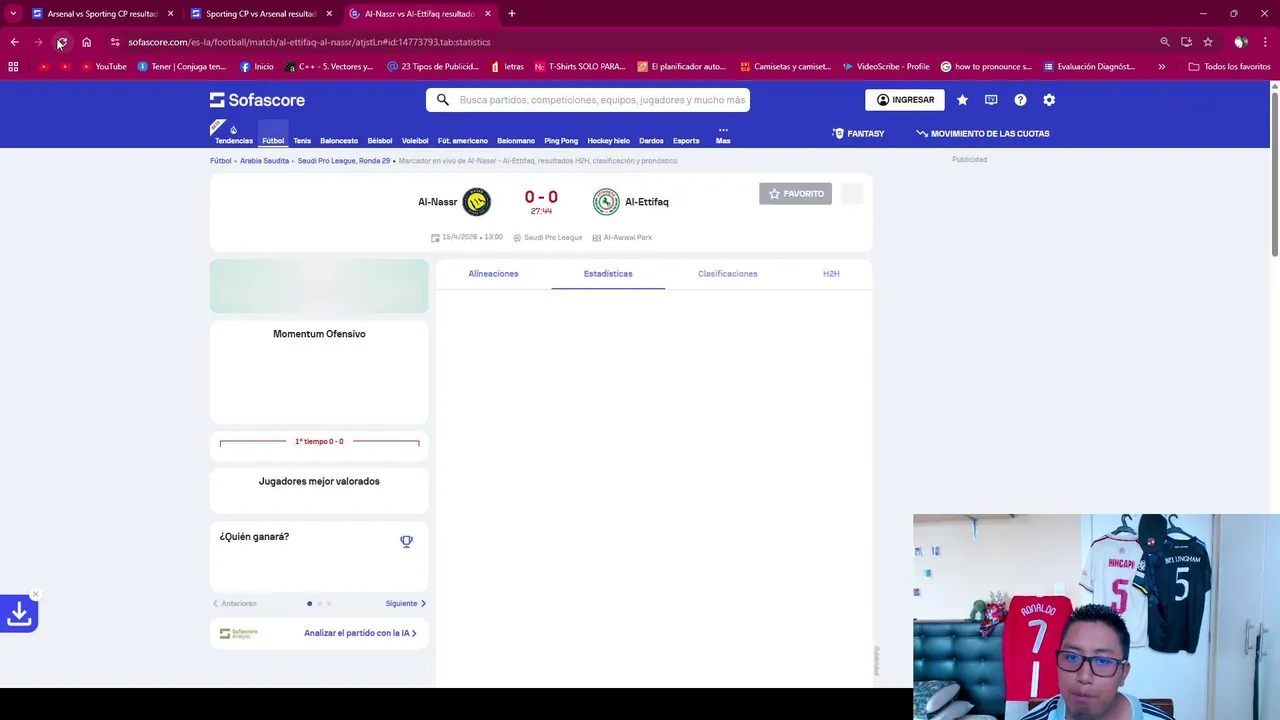The image size is (1280, 720).
Task: Open Movimiento de las cuotas
Action: point(983,133)
